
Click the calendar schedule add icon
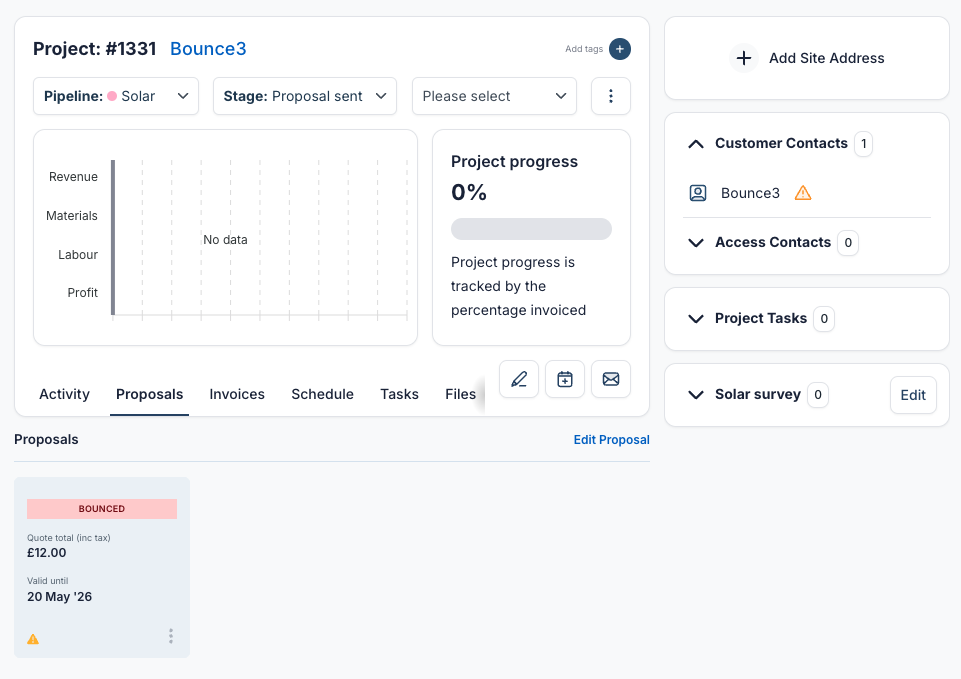(x=564, y=379)
